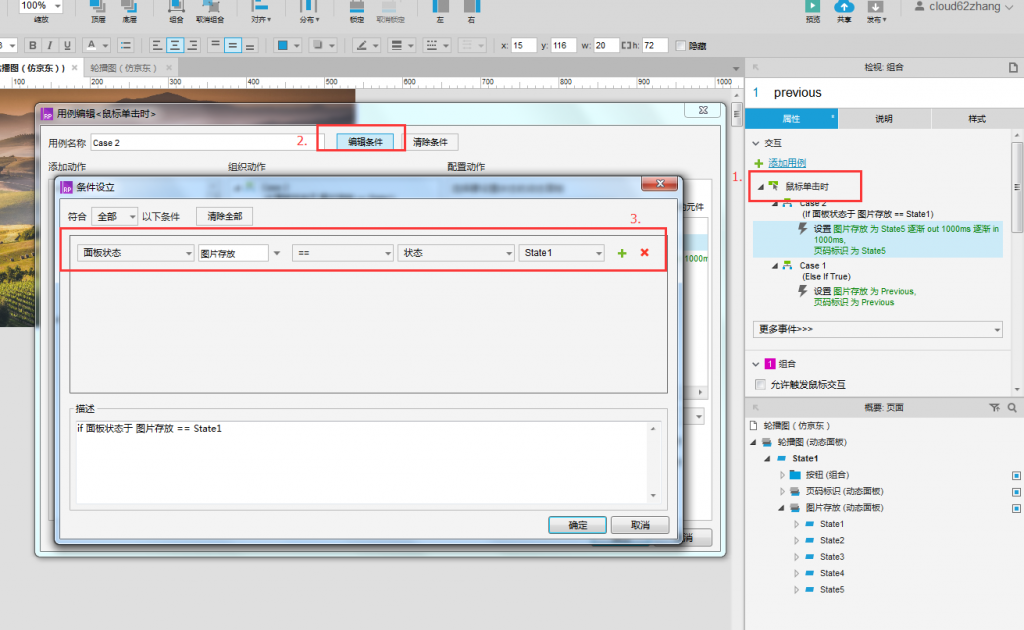The height and width of the screenshot is (630, 1024).
Task: Align text right in format bar
Action: coord(192,45)
